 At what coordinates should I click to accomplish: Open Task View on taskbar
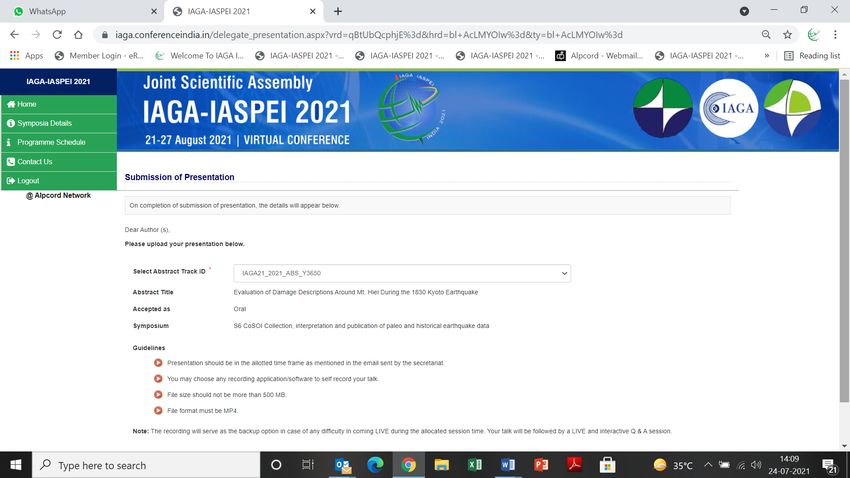click(x=308, y=465)
